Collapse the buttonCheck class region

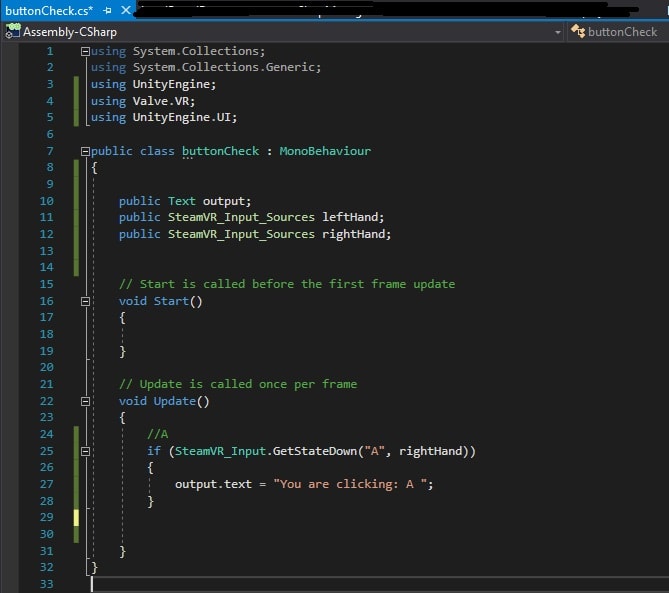85,151
